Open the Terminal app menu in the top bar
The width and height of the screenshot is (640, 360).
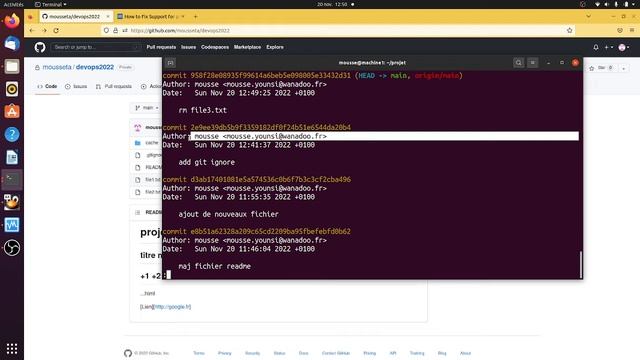click(x=51, y=4)
